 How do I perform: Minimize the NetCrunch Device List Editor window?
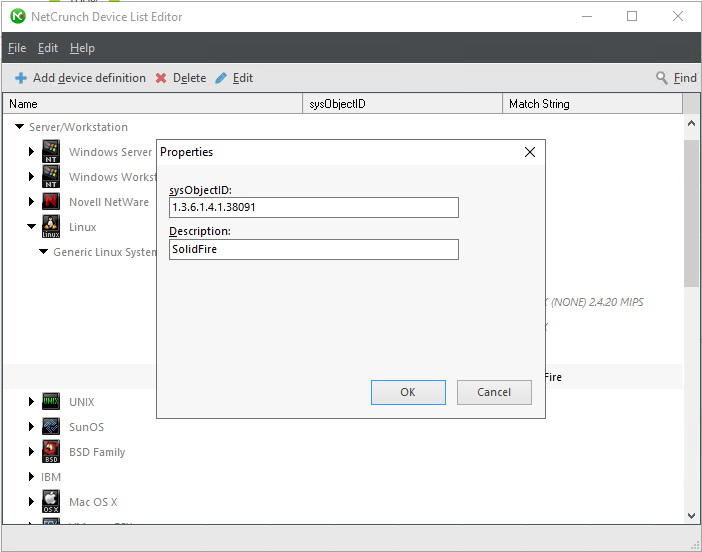point(586,16)
